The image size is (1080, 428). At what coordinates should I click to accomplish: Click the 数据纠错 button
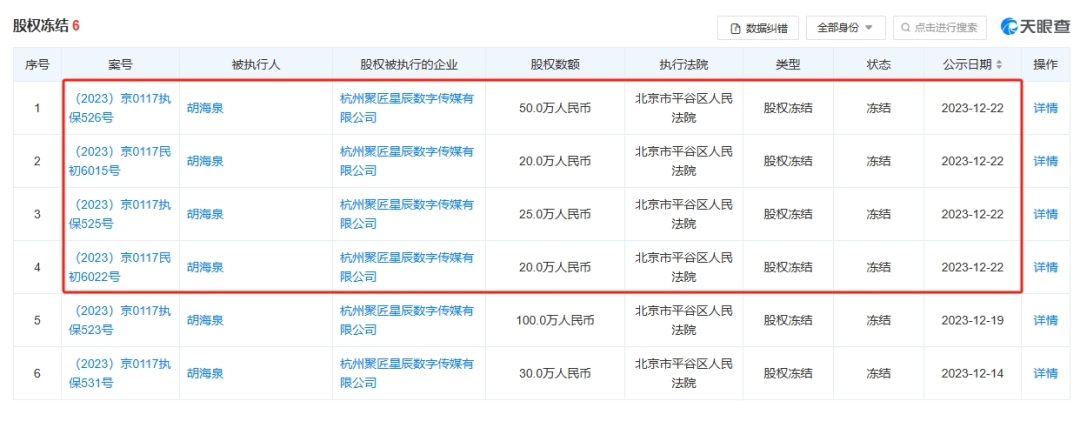[x=758, y=28]
